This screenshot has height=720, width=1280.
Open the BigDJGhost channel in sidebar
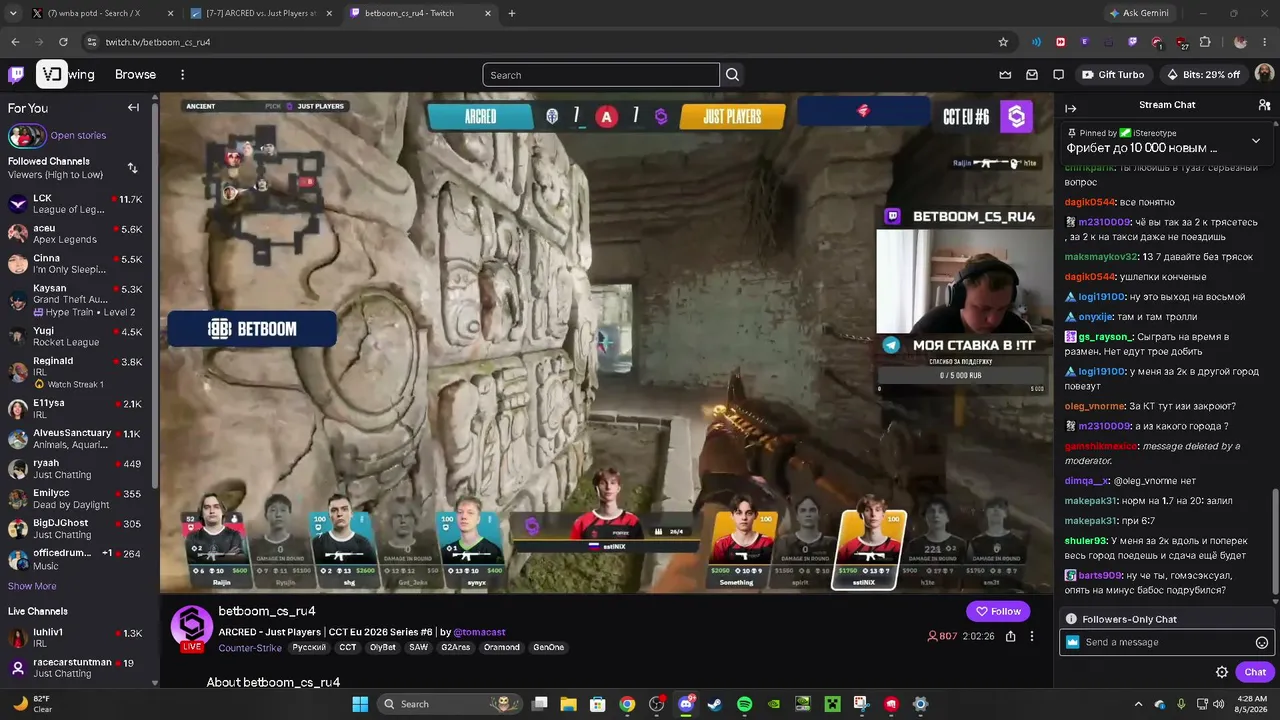[79, 529]
